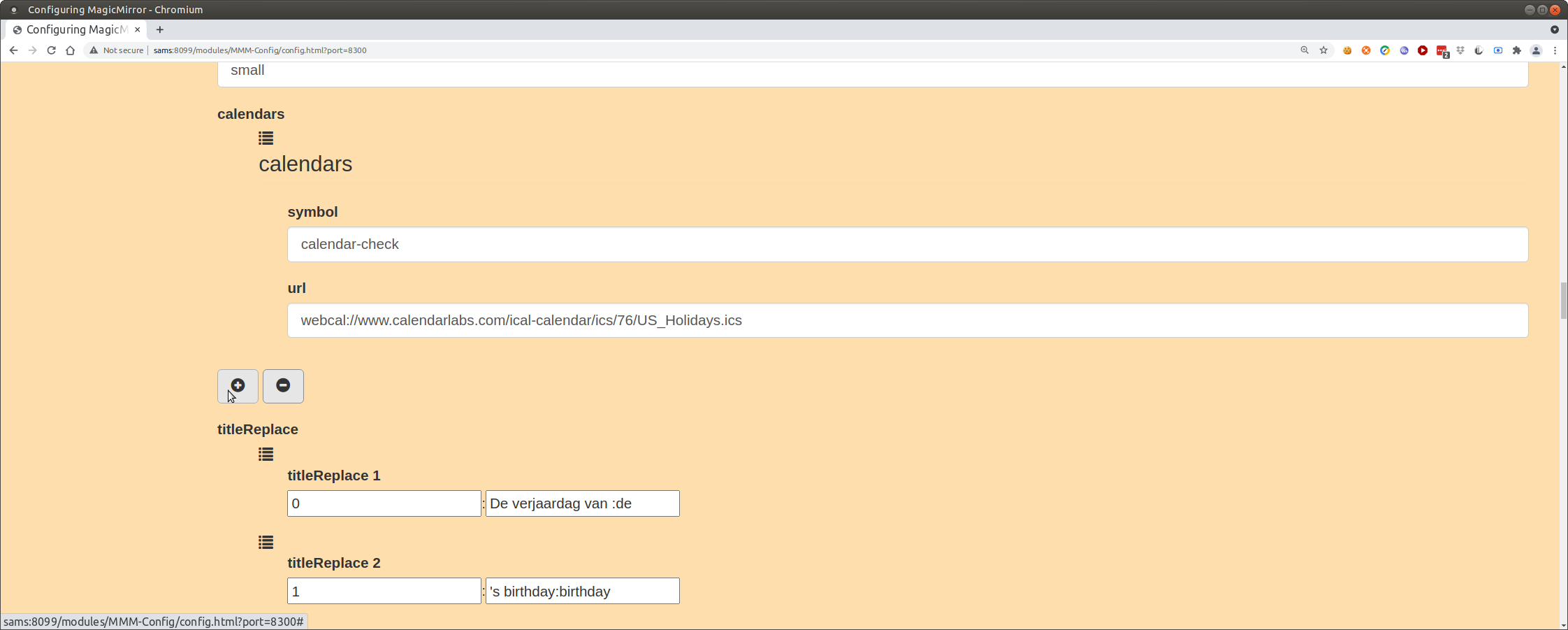Go back to the previous page
Screen dimensions: 1568x630
[x=13, y=50]
